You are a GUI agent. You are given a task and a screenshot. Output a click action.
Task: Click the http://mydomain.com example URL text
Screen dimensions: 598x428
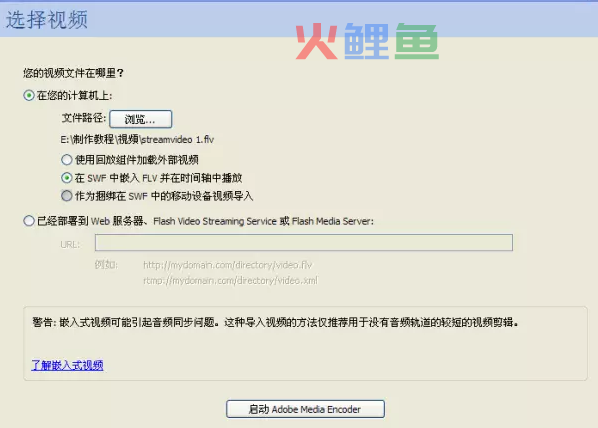[x=228, y=265]
